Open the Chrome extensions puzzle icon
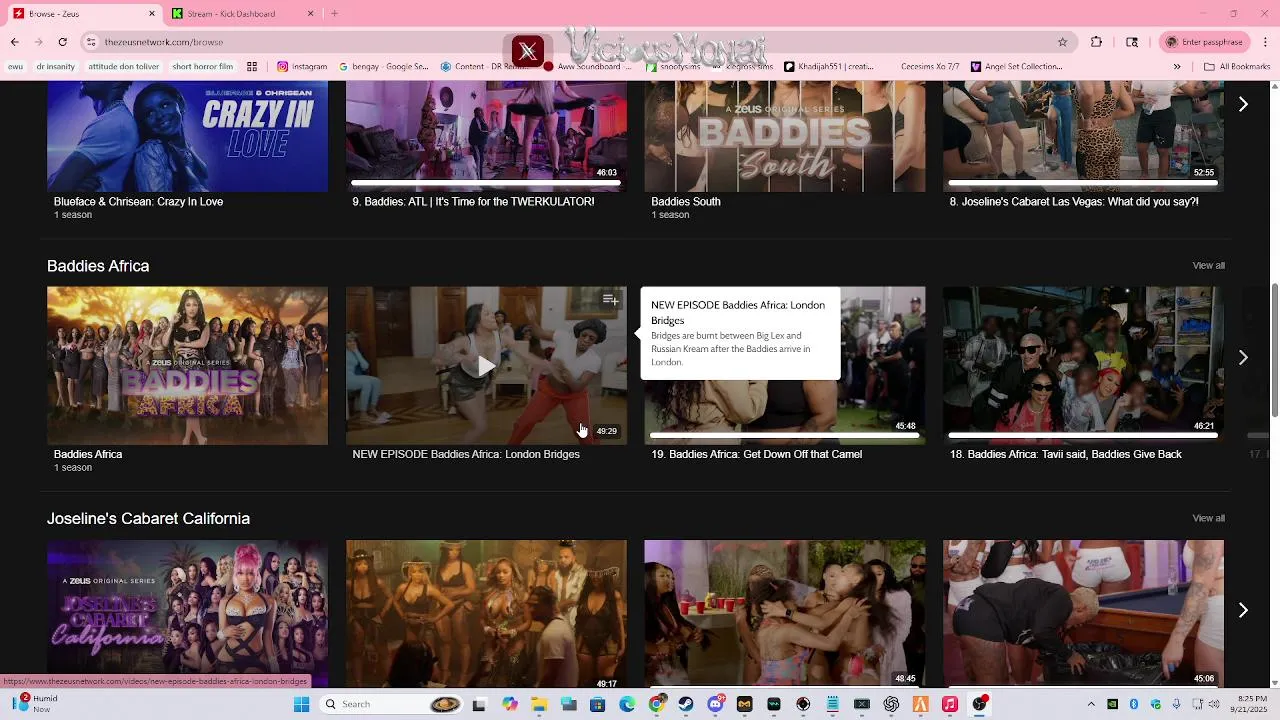The width and height of the screenshot is (1280, 720). point(1096,42)
